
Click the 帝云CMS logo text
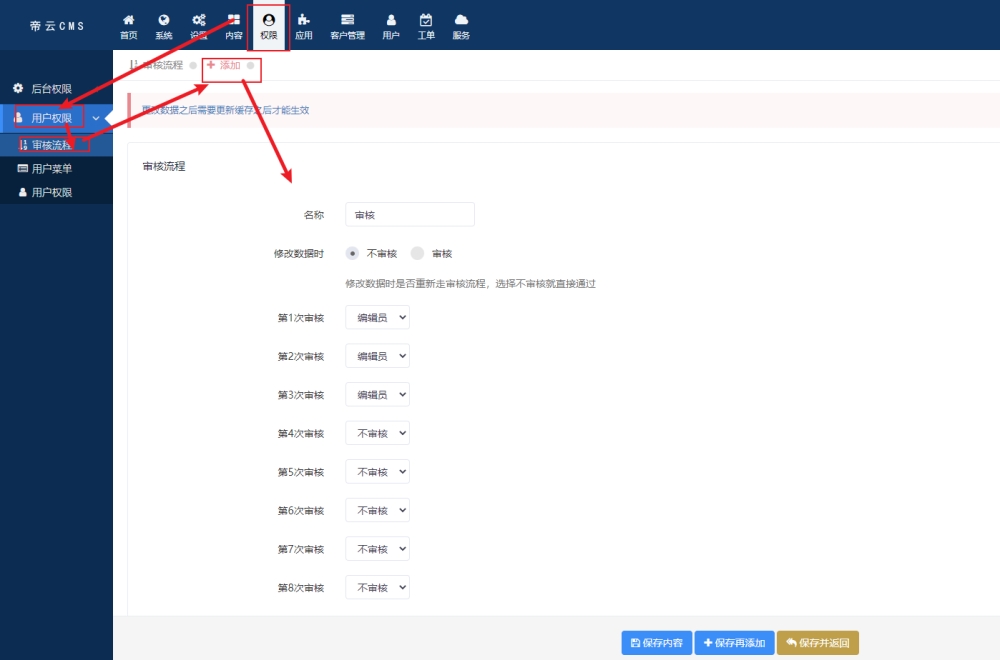click(x=57, y=26)
